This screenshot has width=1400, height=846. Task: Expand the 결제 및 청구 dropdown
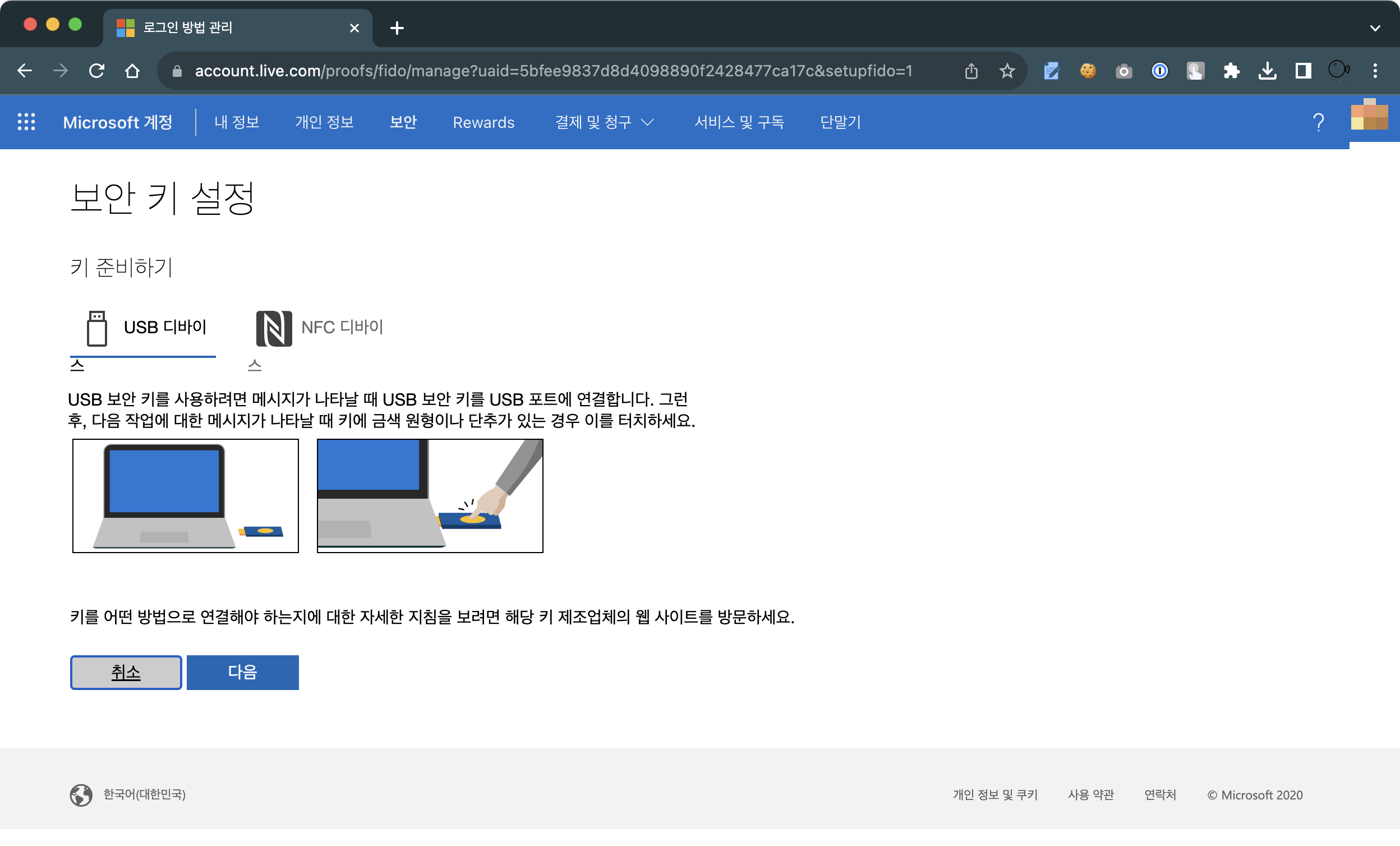pyautogui.click(x=604, y=122)
